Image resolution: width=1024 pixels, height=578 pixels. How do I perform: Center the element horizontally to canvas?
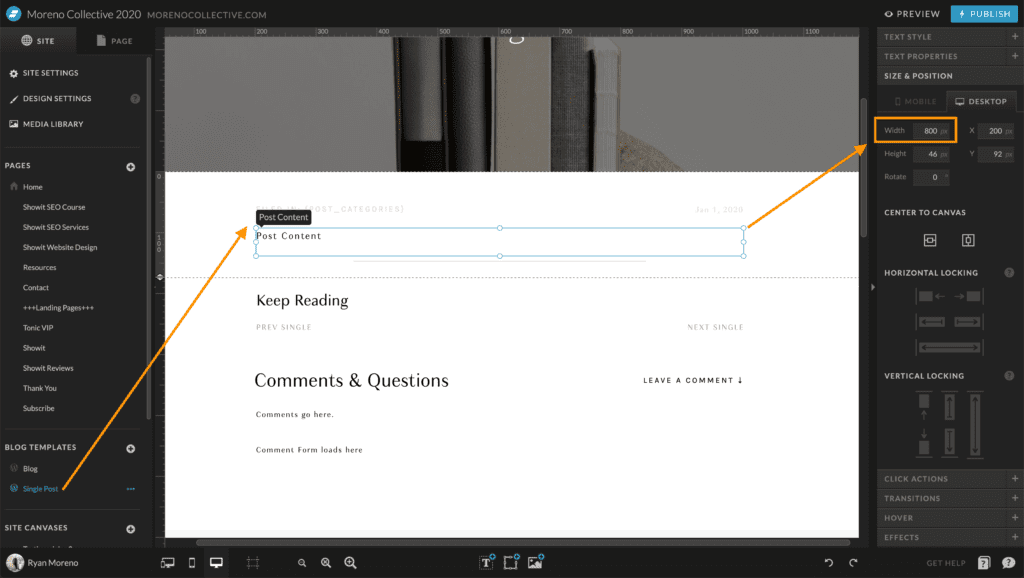click(x=930, y=240)
